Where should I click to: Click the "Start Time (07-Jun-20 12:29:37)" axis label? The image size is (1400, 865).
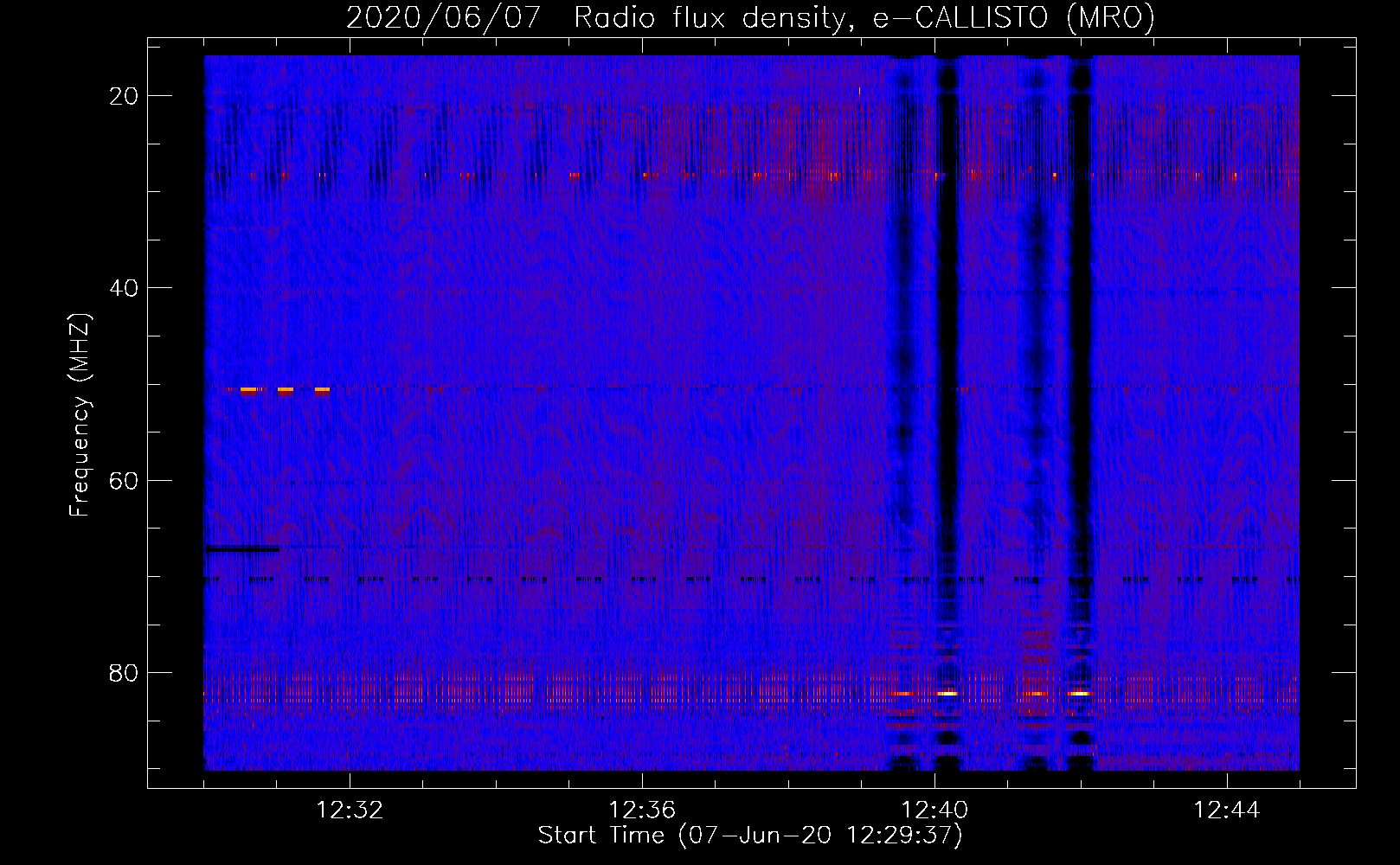(750, 836)
